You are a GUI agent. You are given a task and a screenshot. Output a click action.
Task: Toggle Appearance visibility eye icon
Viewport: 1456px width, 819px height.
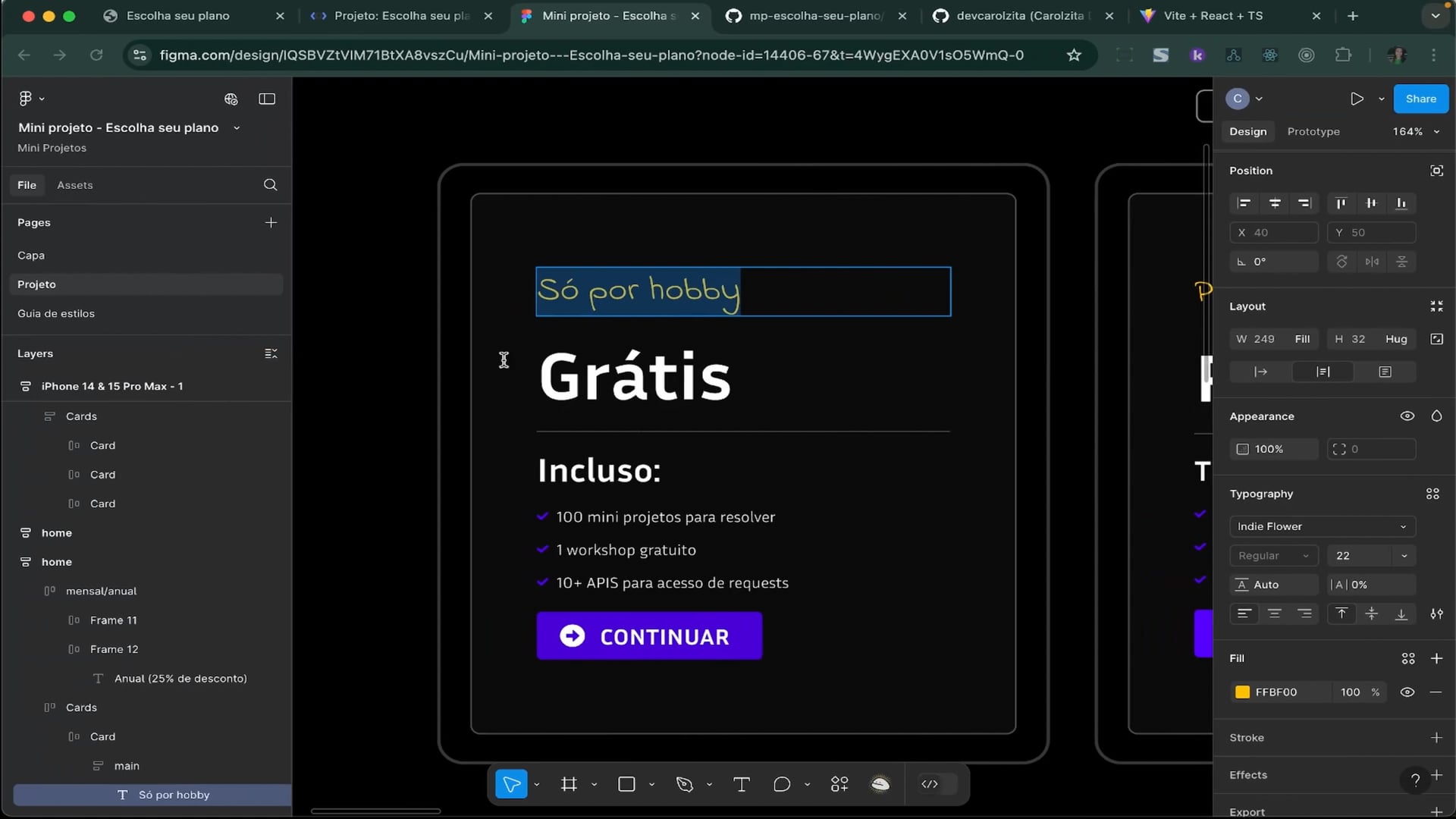coord(1407,416)
